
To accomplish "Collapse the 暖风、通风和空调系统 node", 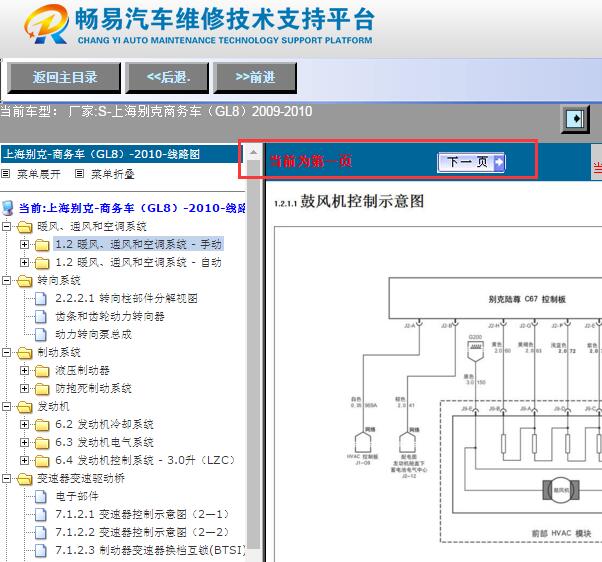I will [x=7, y=226].
